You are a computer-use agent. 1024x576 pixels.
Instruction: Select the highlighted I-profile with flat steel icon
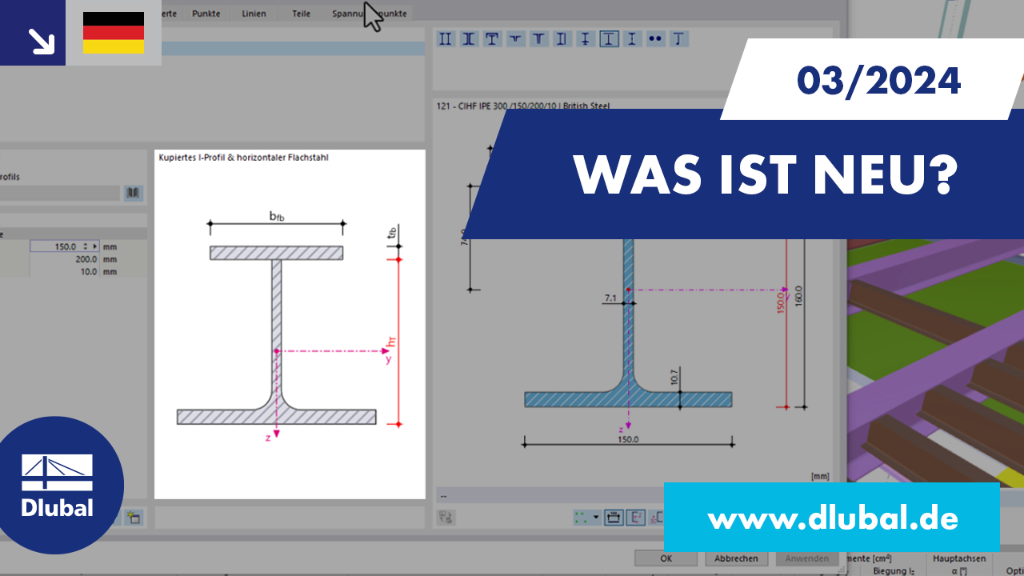click(x=609, y=39)
